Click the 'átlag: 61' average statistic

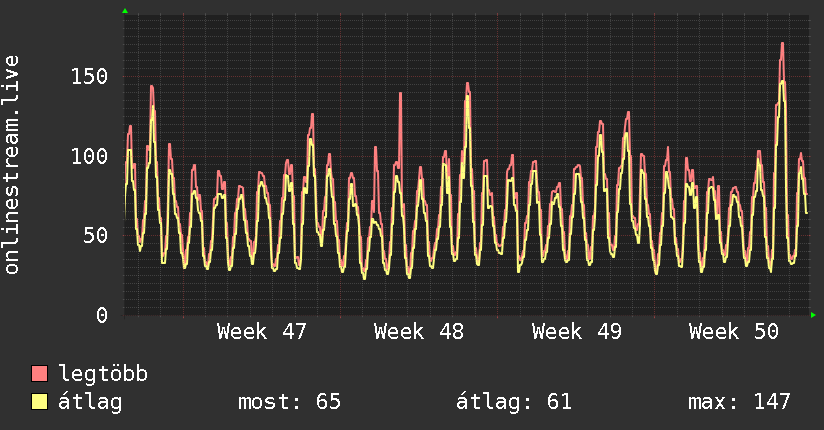point(513,402)
